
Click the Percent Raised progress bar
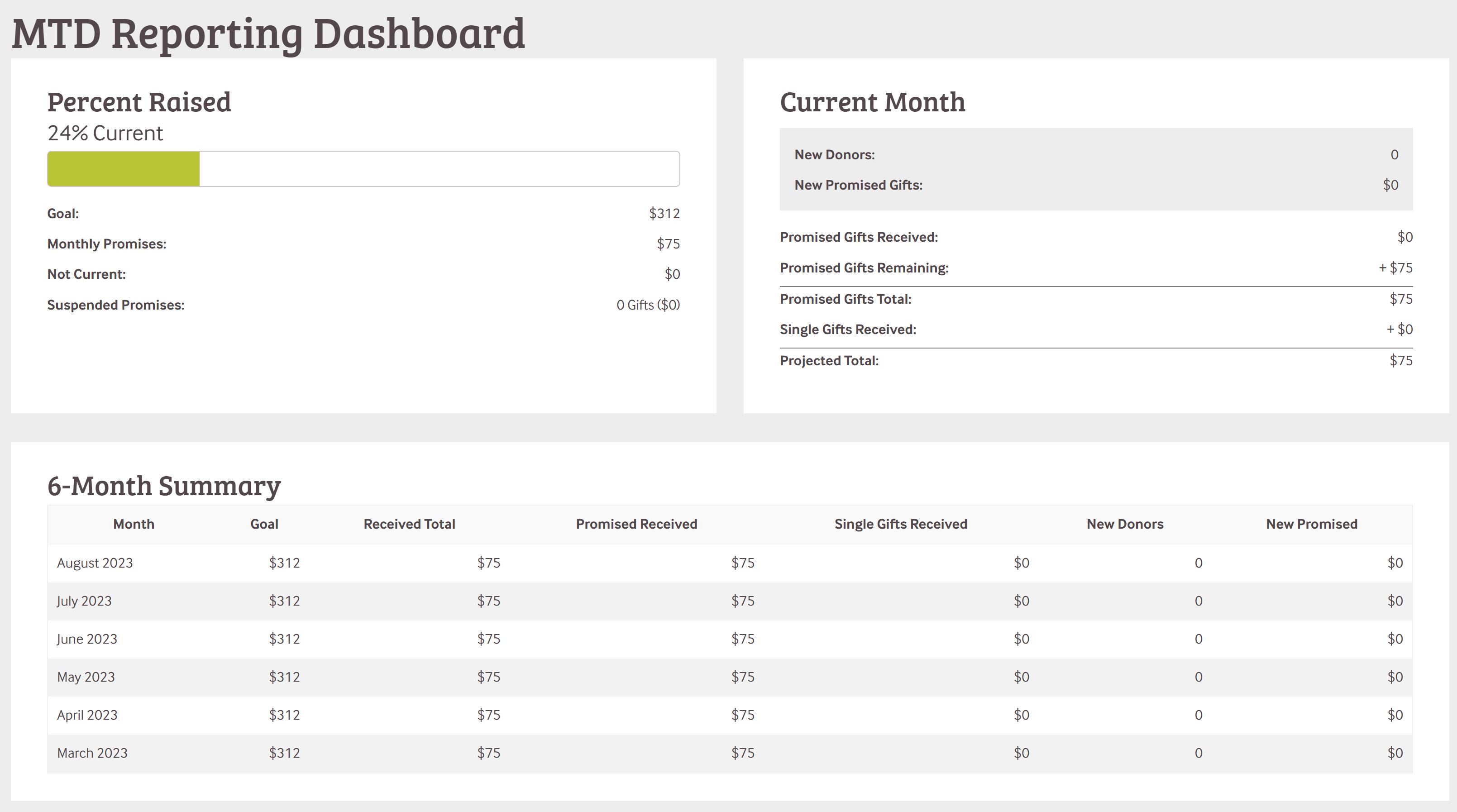[x=363, y=168]
